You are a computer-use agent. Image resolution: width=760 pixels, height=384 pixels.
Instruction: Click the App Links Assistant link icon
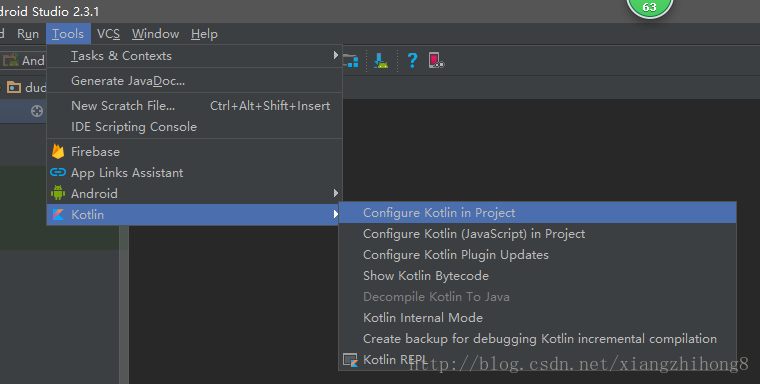click(x=58, y=172)
